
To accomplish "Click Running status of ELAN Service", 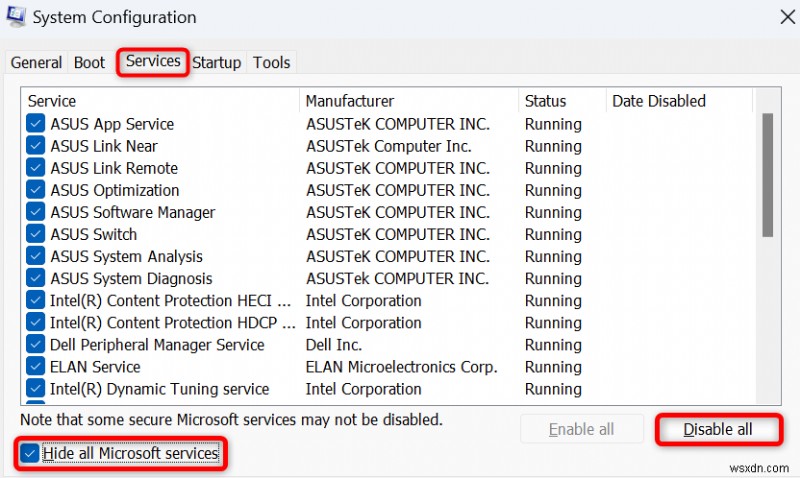I will 553,367.
